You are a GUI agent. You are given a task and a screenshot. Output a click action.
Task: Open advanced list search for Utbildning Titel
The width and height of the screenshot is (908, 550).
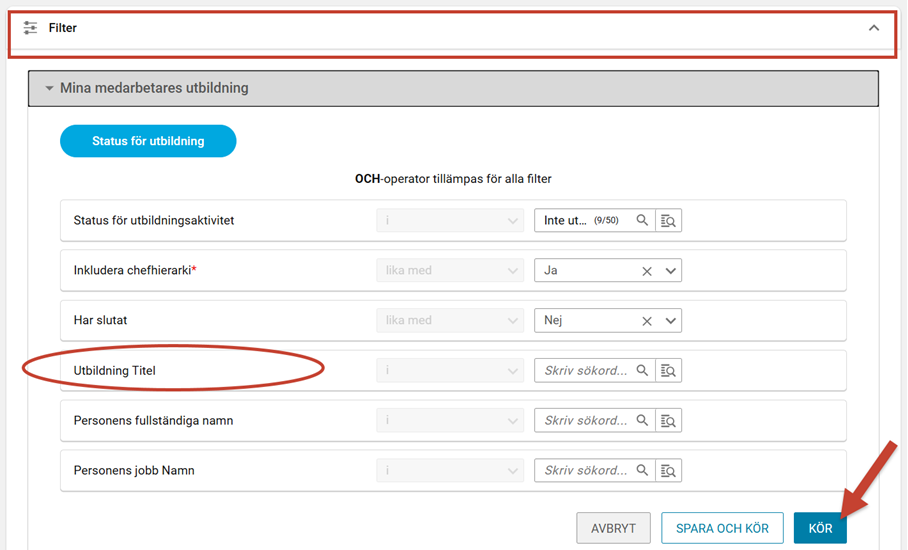tap(668, 371)
